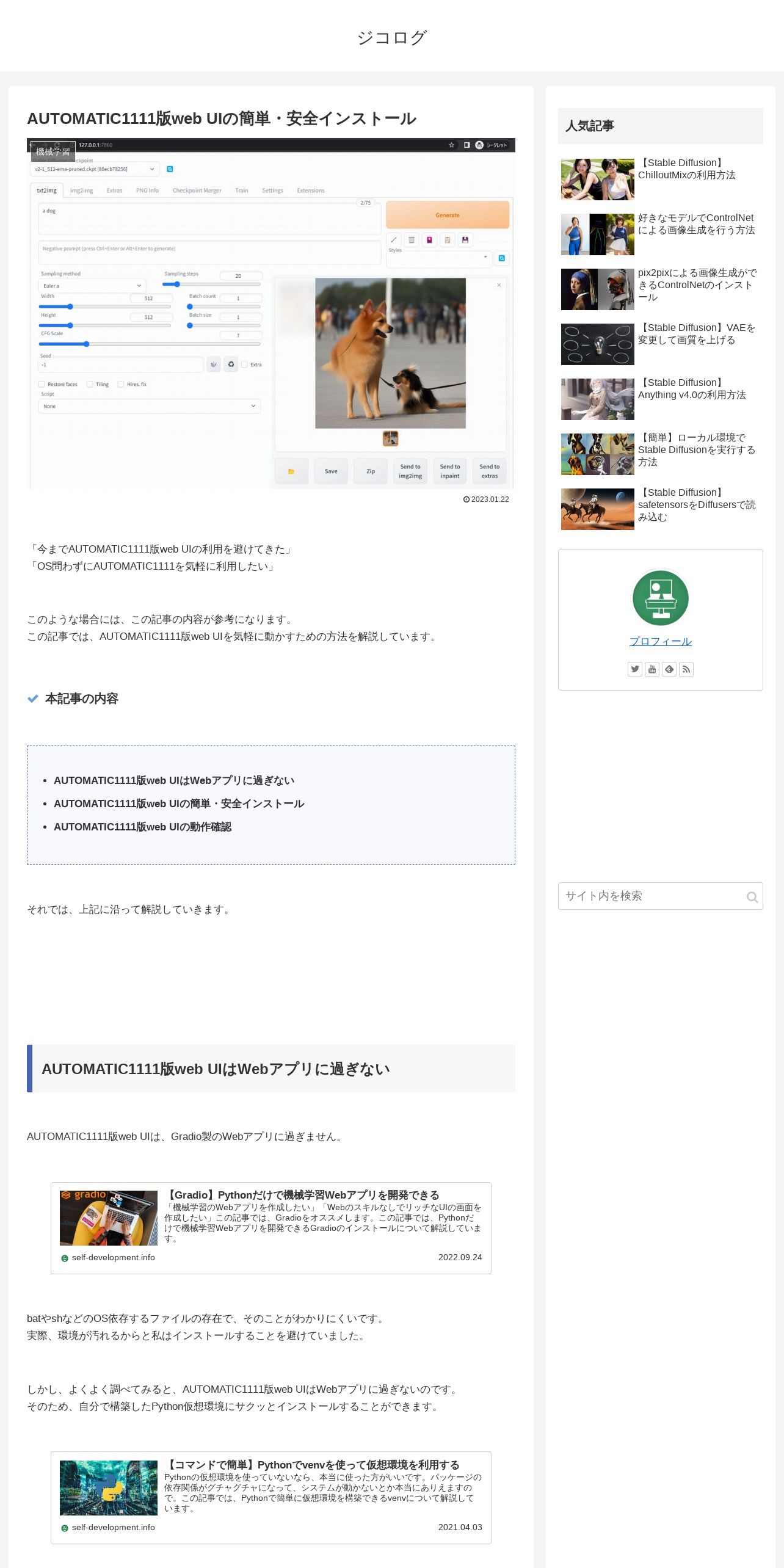Open the Python venv 仮想環境 blog card
The image size is (784, 1568).
(271, 1498)
